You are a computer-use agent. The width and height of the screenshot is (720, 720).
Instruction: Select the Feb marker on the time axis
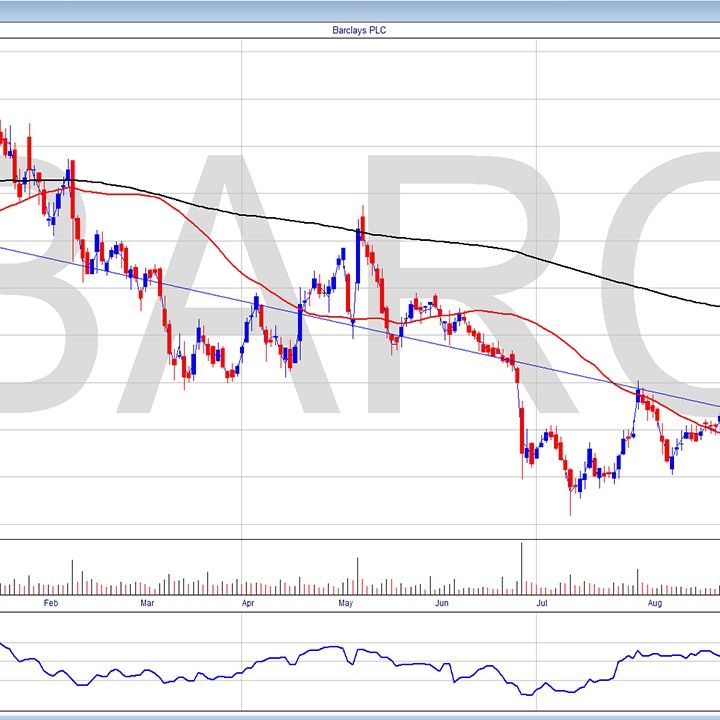point(51,604)
